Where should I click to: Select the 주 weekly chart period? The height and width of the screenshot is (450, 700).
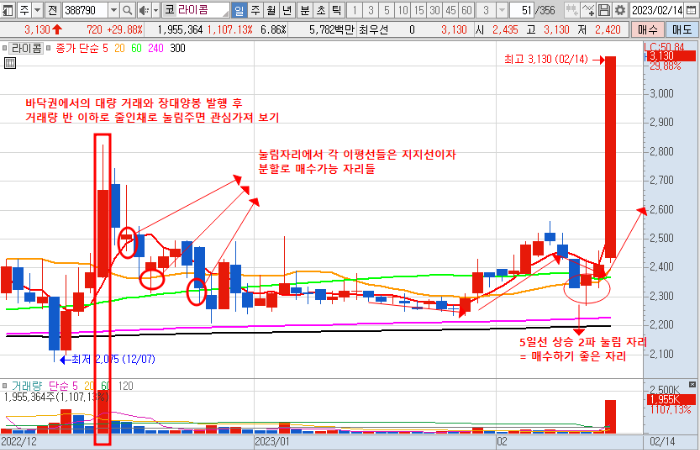(255, 10)
